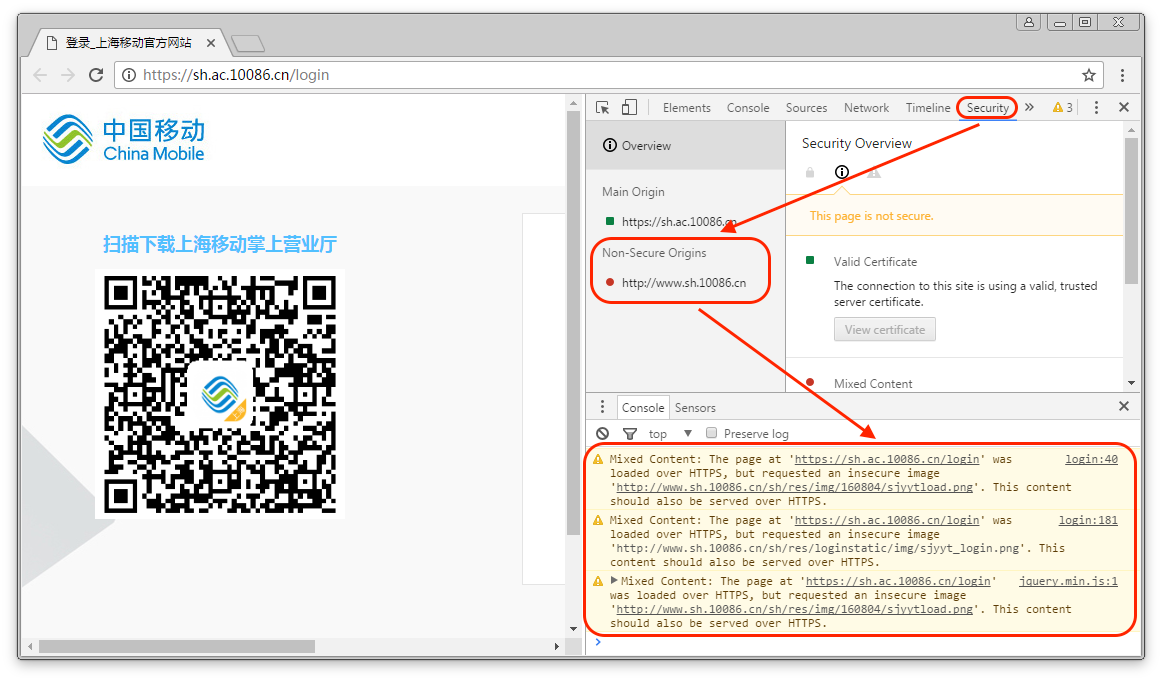Open the DevTools customize three-dot menu
This screenshot has height=681, width=1162.
pyautogui.click(x=1096, y=107)
